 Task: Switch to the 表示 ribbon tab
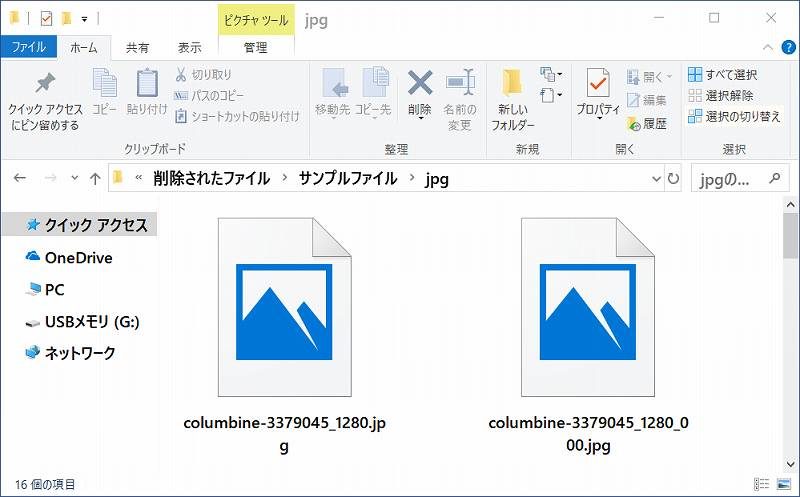pos(189,47)
